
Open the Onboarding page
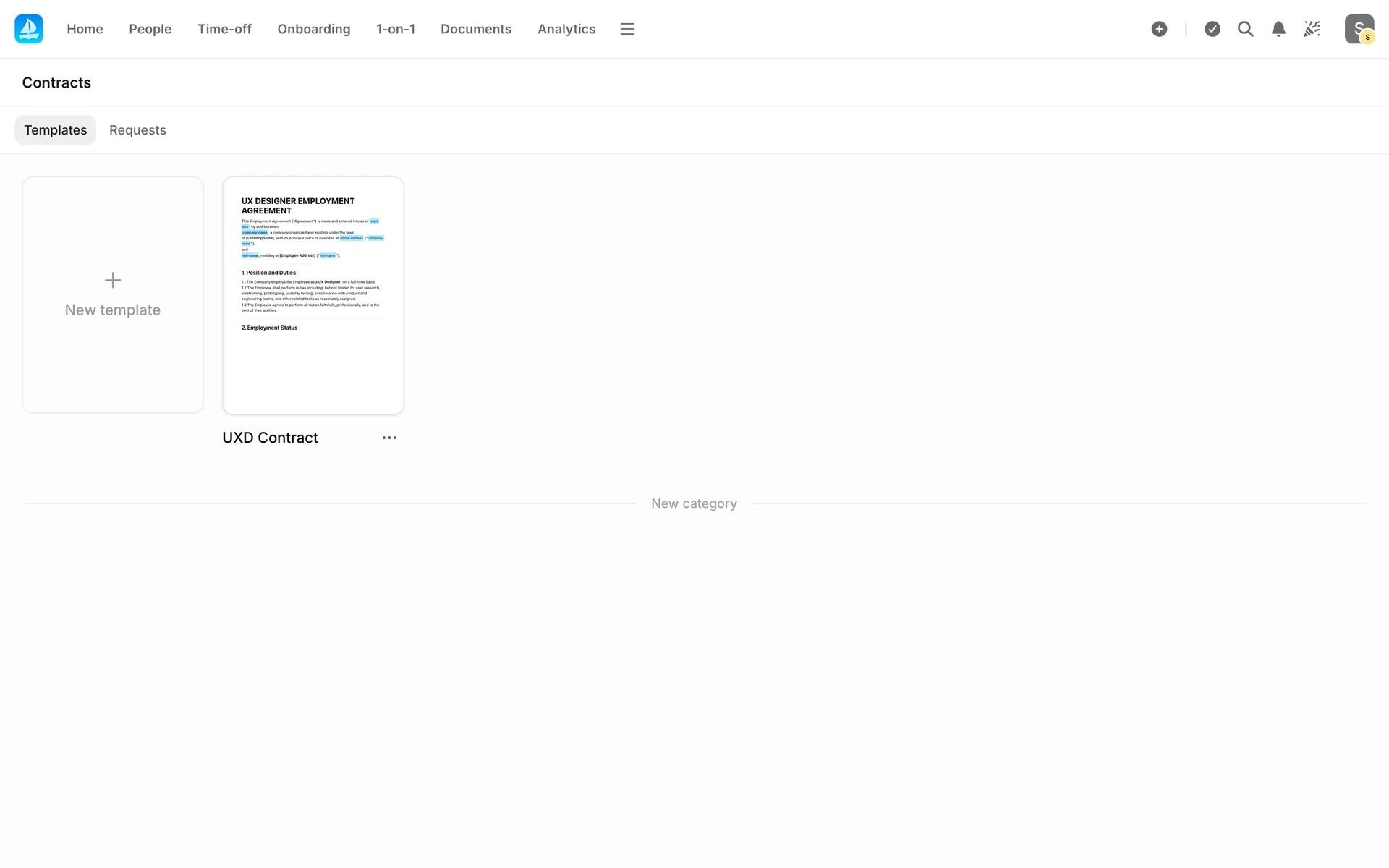[x=313, y=29]
